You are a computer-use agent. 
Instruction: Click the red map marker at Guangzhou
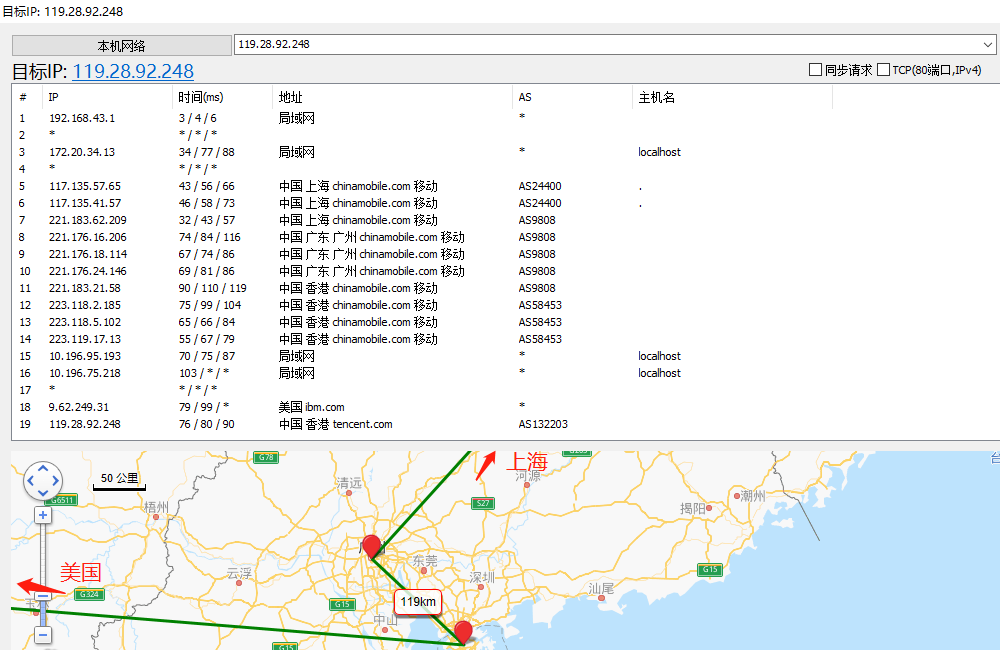tap(371, 547)
